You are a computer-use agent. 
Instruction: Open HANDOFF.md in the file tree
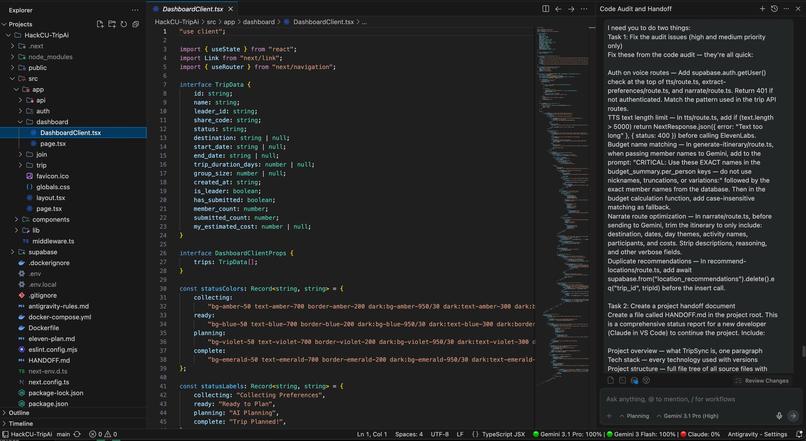coord(49,360)
